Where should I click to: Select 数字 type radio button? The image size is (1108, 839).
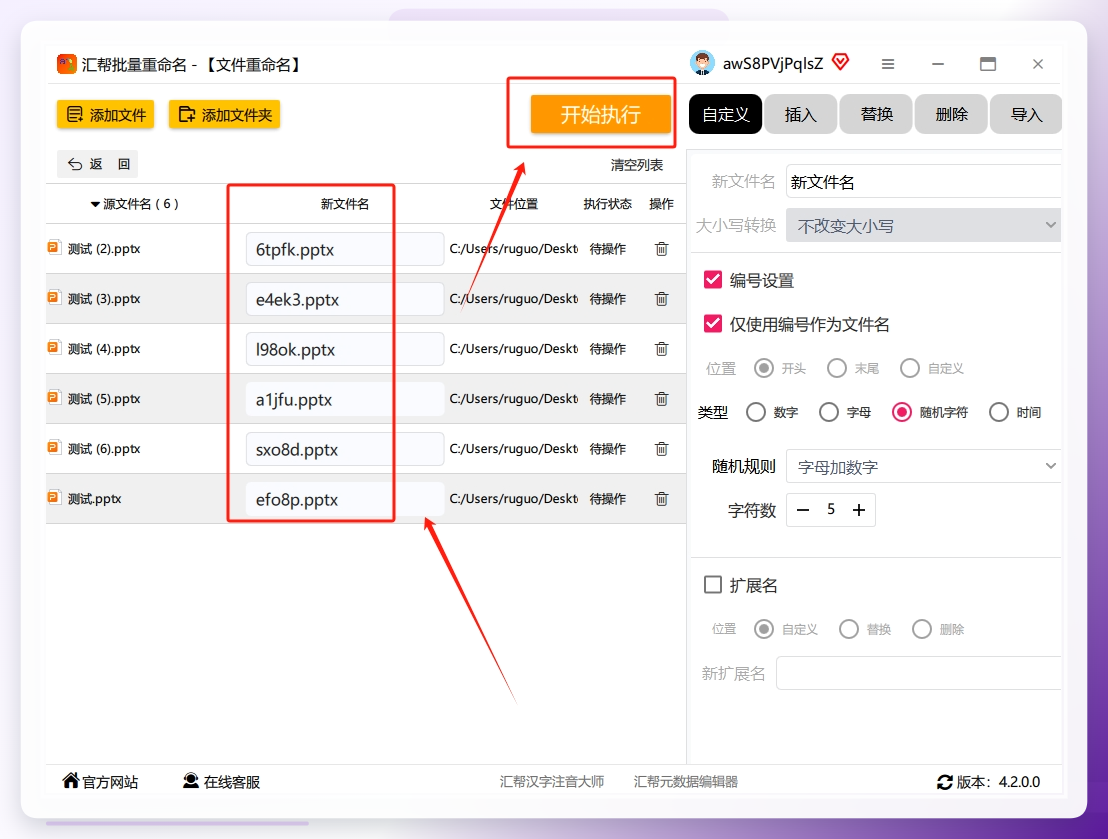755,412
